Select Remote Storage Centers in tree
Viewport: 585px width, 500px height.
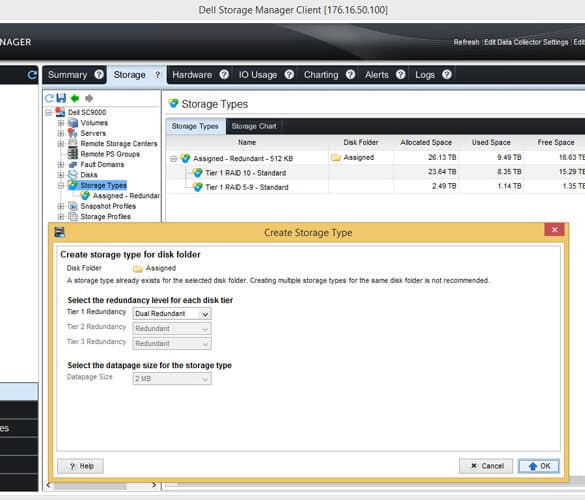click(x=119, y=144)
